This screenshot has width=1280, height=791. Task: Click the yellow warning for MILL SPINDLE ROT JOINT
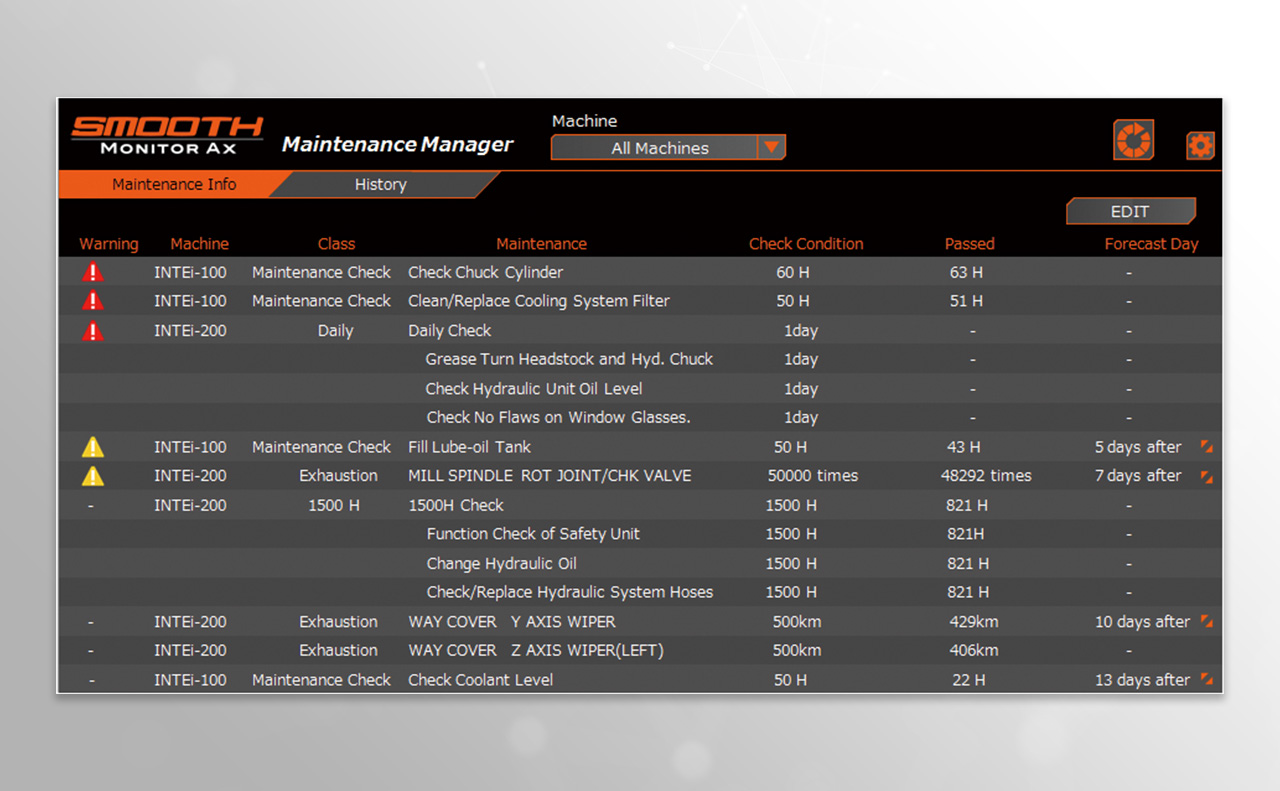[92, 476]
